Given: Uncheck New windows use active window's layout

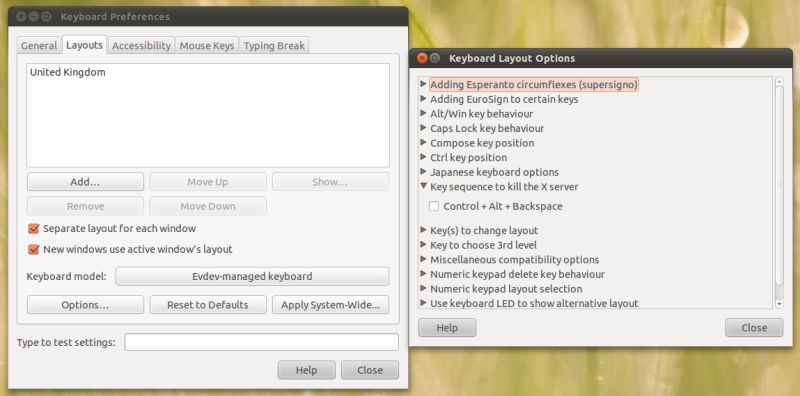Looking at the screenshot, I should [x=34, y=250].
